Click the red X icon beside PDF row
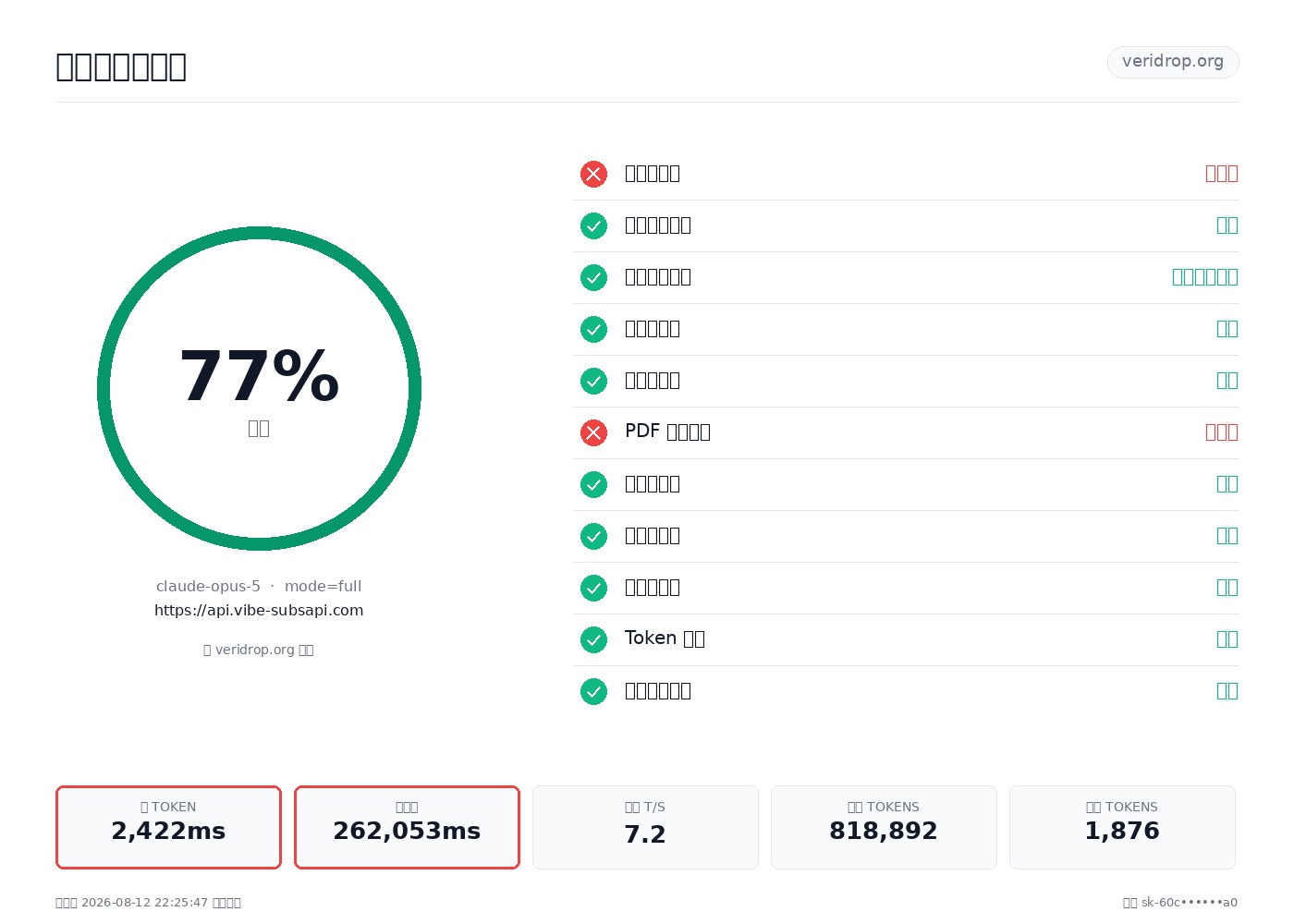 click(x=593, y=432)
